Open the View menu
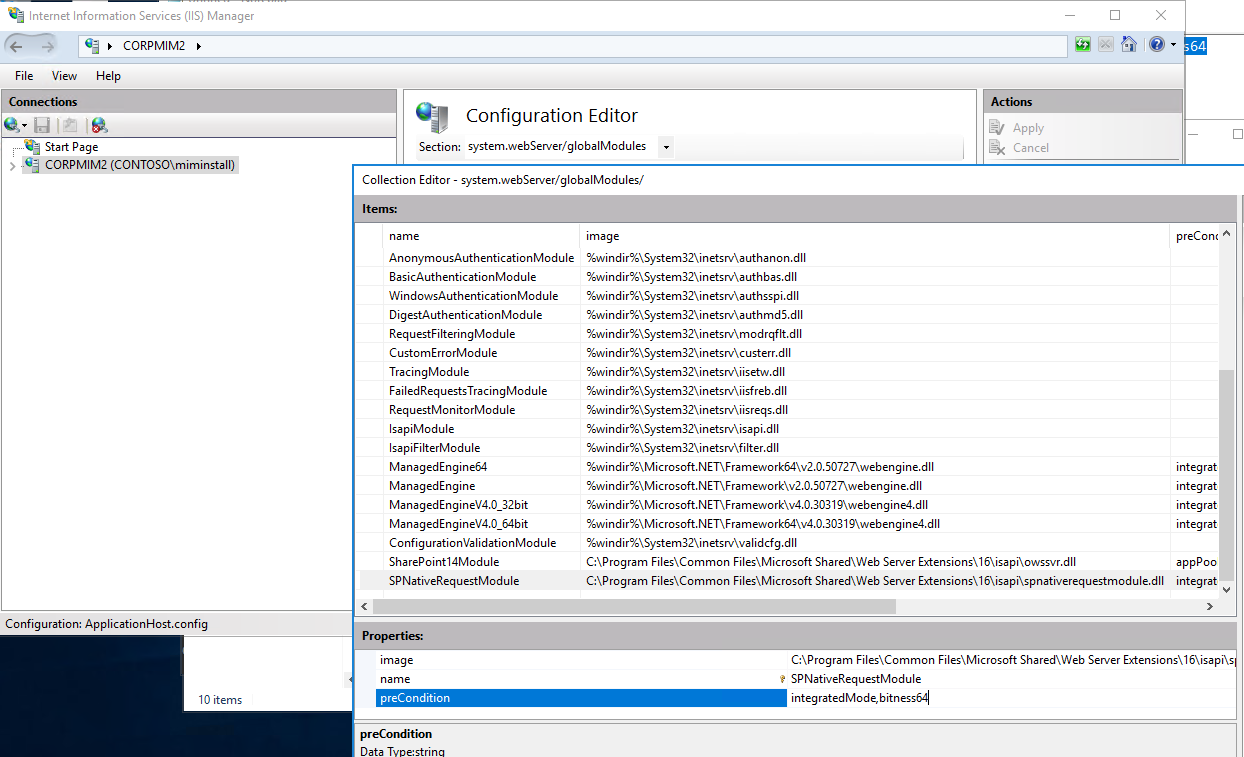 [x=64, y=76]
